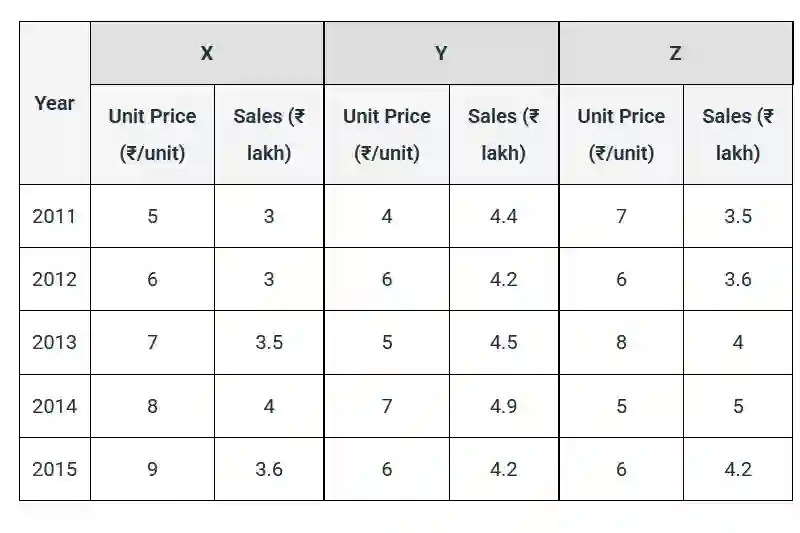
Task: Select Z sales value 3.6 for 2012
Action: 738,279
